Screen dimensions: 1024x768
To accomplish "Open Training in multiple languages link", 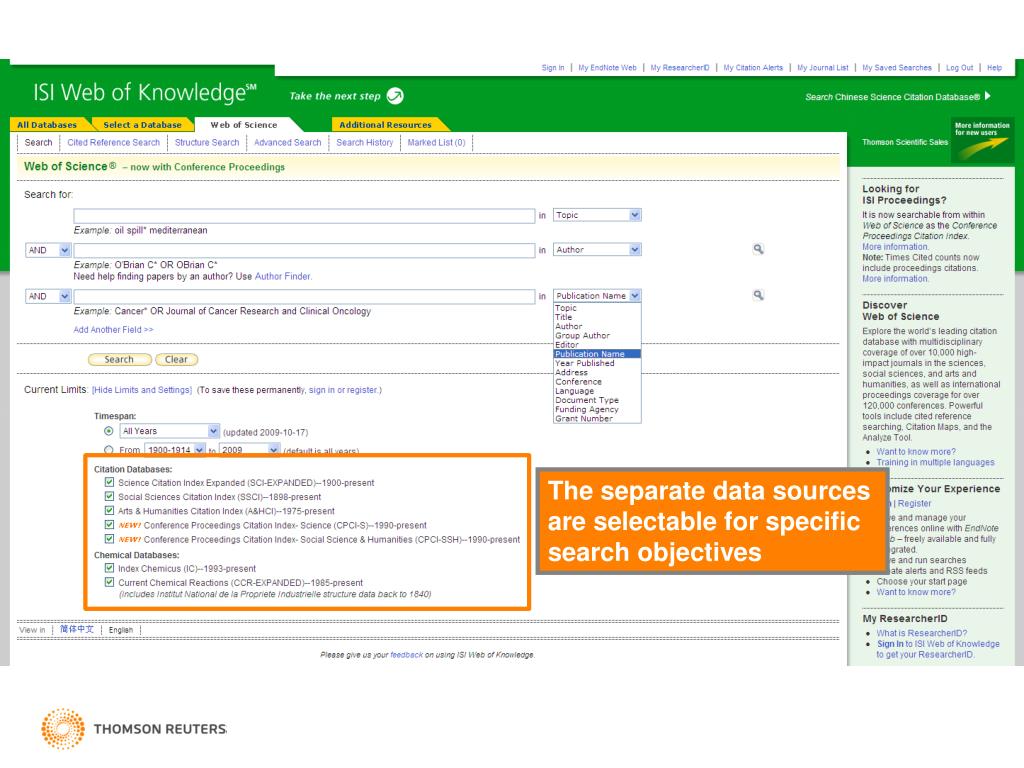I will pos(935,462).
